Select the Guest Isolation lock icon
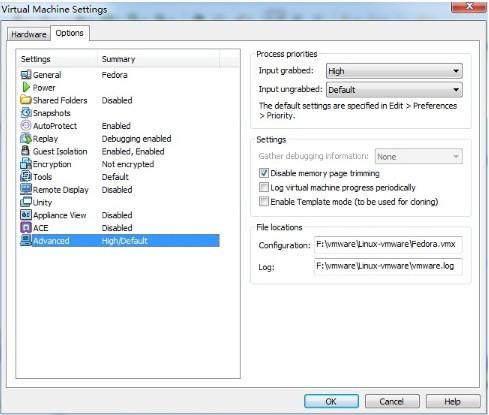The image size is (489, 415). [x=25, y=151]
